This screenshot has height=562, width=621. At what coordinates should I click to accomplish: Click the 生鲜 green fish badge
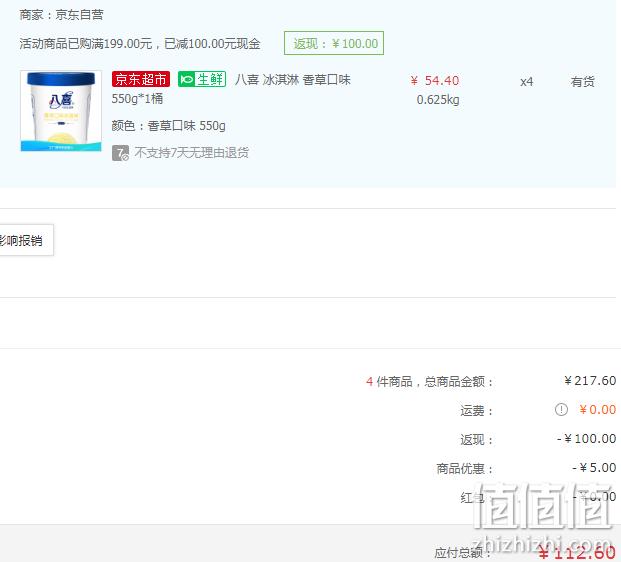click(x=202, y=79)
